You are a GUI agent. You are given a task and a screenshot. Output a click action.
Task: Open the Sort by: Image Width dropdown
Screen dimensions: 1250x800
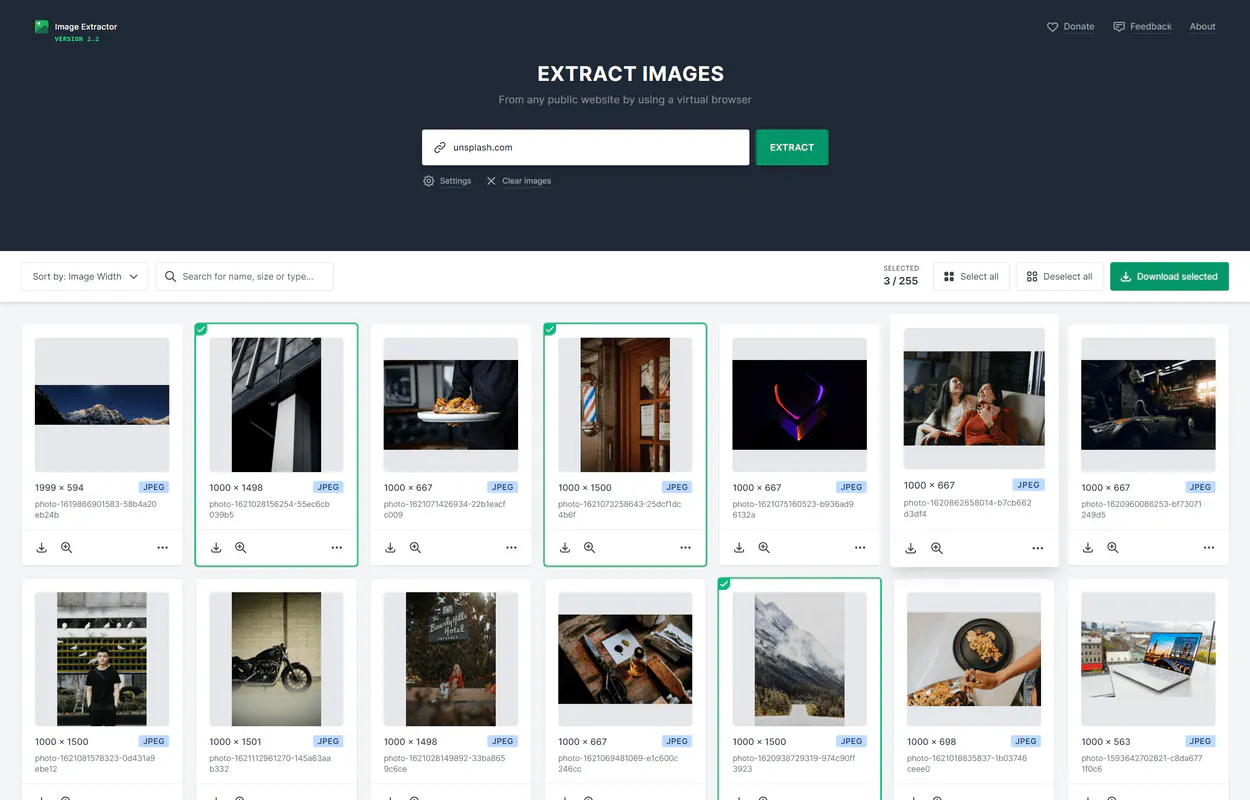click(x=85, y=277)
